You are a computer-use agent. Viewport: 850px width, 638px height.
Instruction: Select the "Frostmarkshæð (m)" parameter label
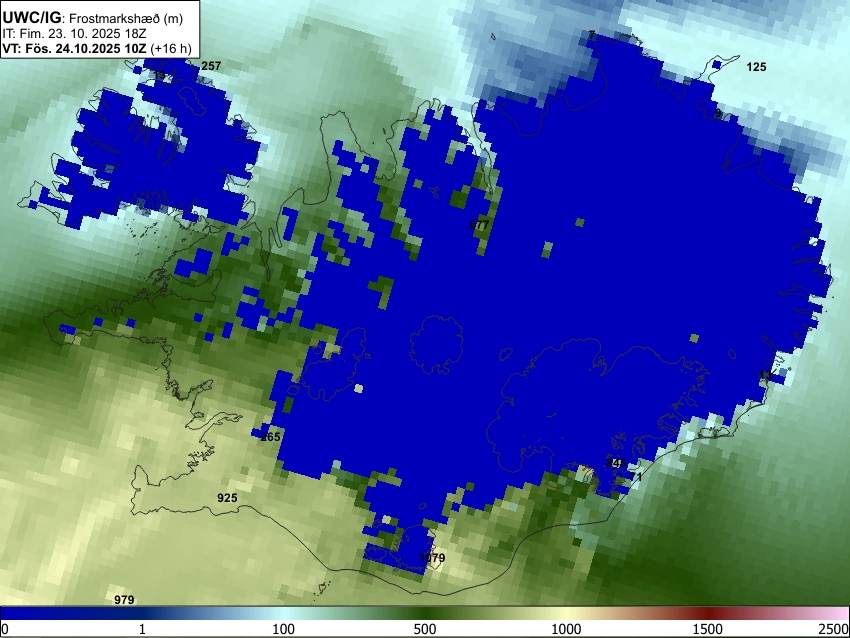[x=126, y=18]
